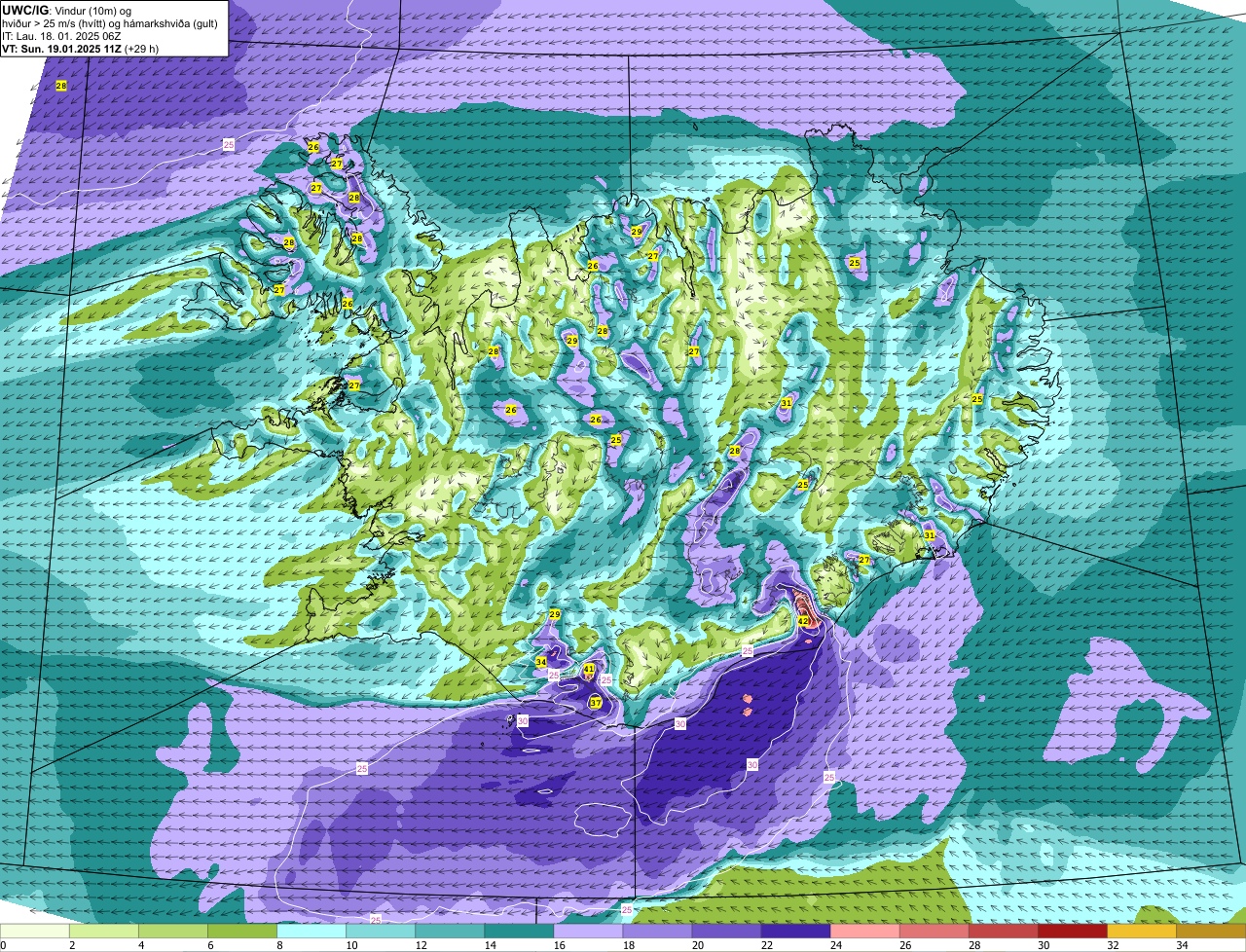Select the legend swatch between 6 and 8

tap(242, 931)
